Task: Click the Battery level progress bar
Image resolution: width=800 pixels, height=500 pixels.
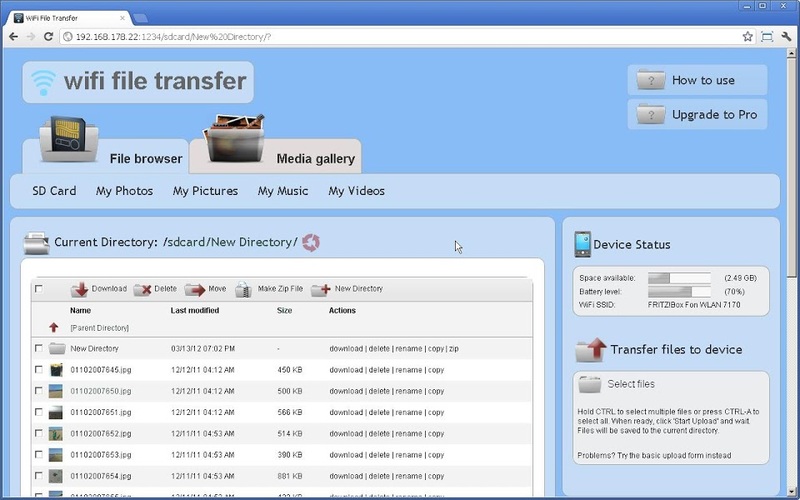Action: pyautogui.click(x=679, y=292)
